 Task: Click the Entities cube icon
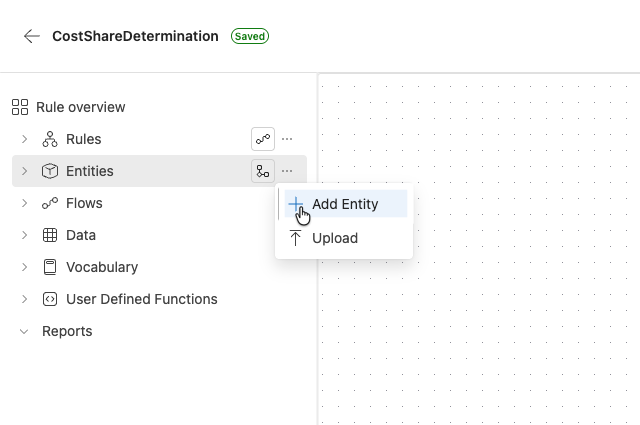[50, 171]
